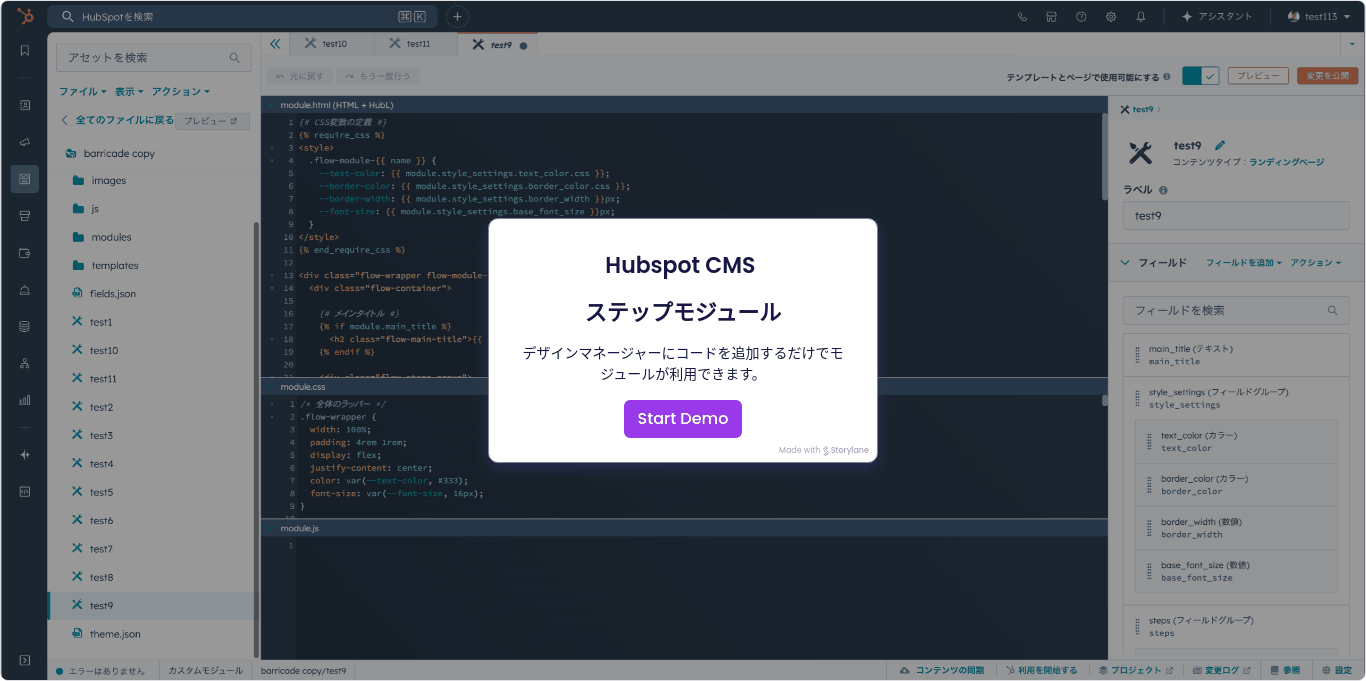Click the pencil icon next to test9 name

pos(1220,145)
